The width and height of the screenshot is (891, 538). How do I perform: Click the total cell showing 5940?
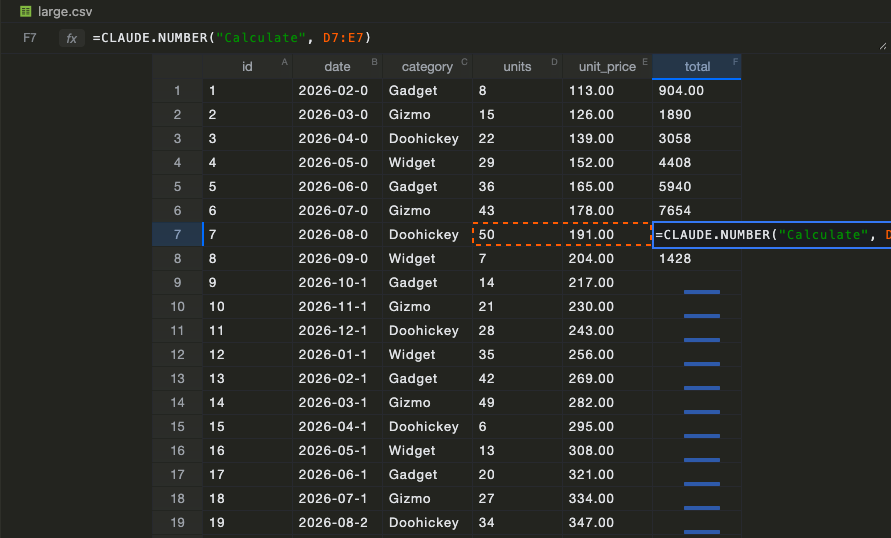point(697,187)
